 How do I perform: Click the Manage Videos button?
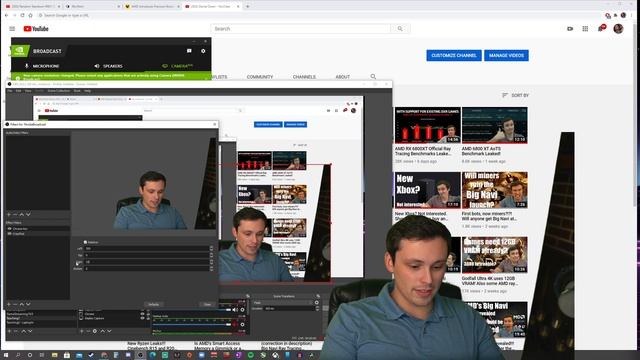[506, 56]
